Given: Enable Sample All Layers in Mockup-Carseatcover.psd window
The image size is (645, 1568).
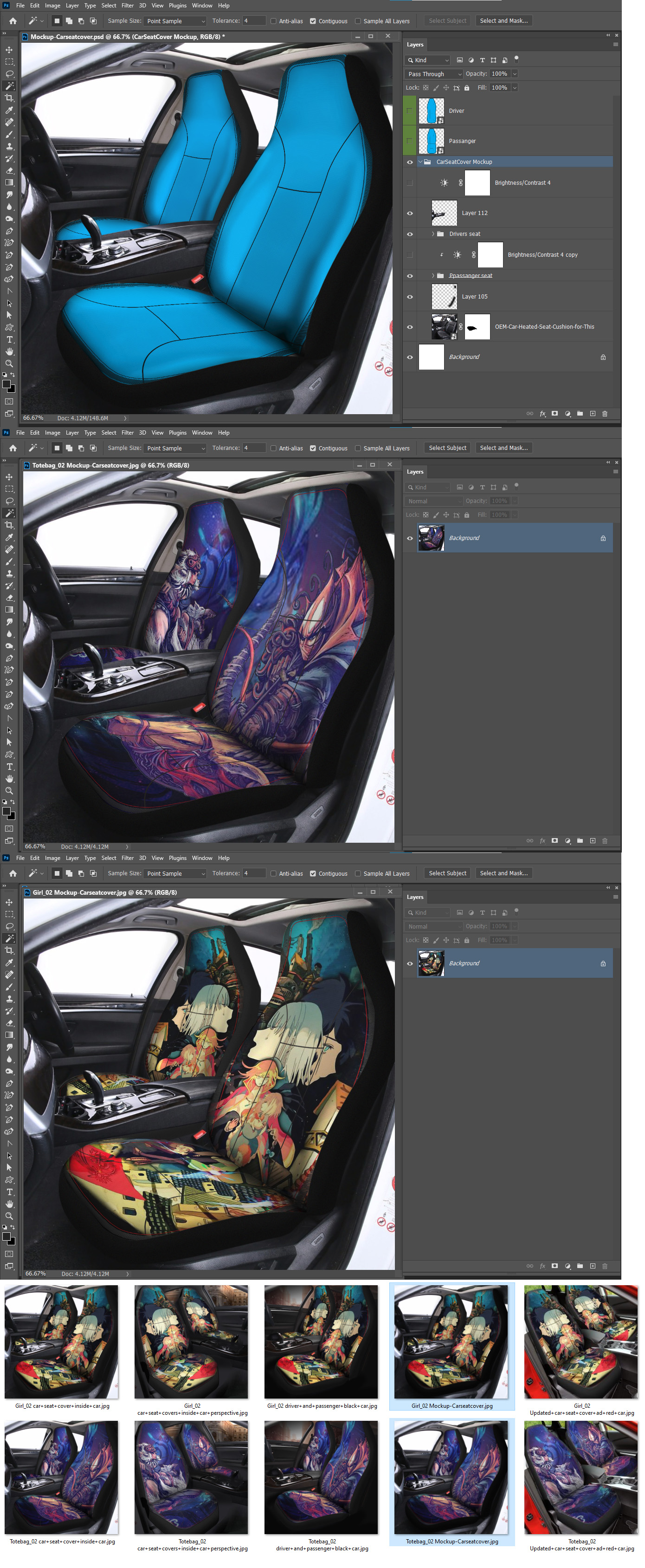Looking at the screenshot, I should pos(358,21).
